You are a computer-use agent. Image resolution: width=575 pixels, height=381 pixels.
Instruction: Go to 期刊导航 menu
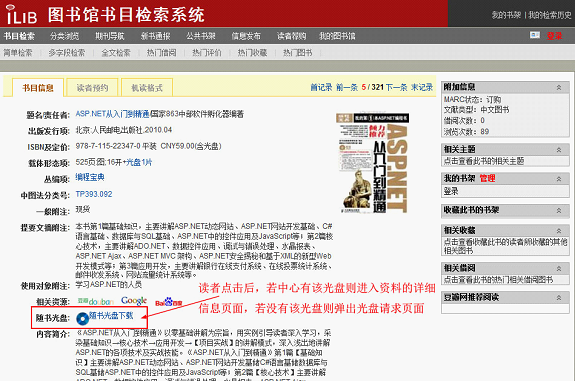(x=110, y=36)
